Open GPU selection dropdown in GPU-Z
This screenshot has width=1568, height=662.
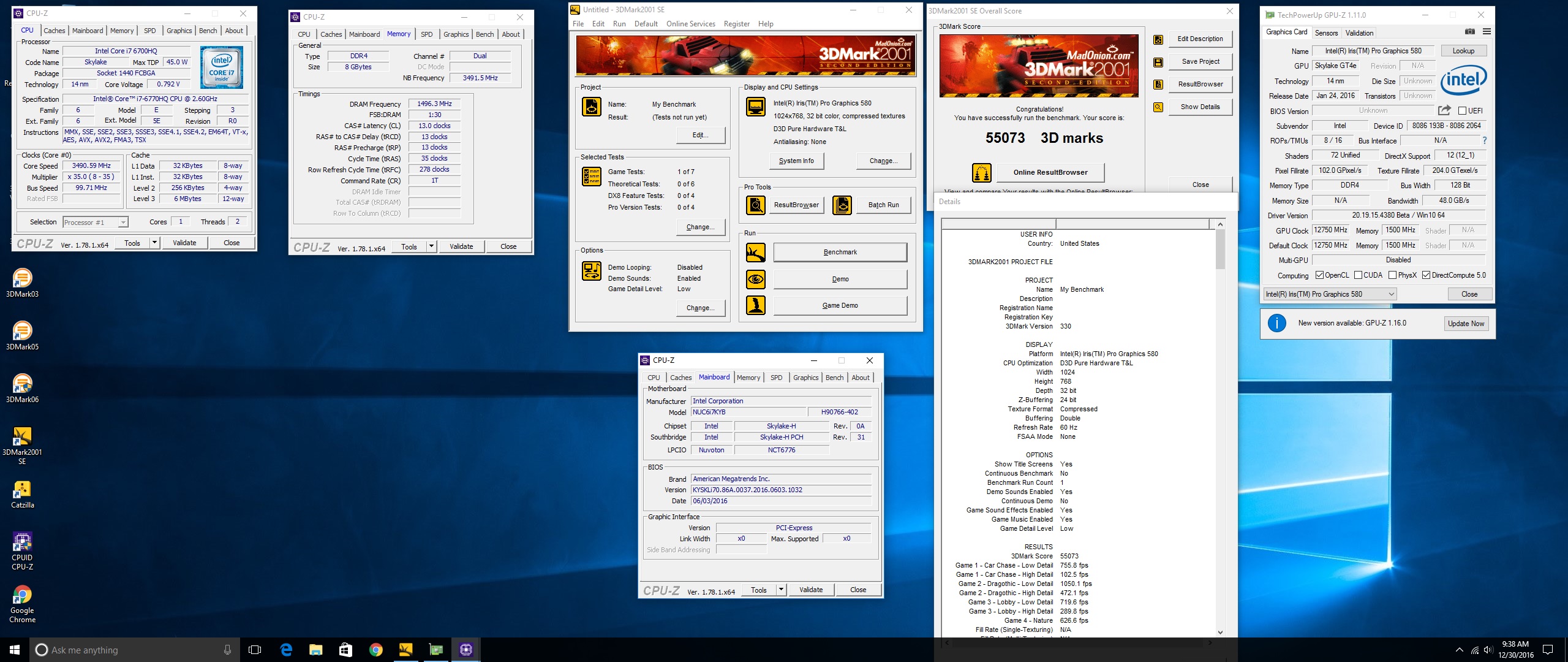pyautogui.click(x=1330, y=294)
